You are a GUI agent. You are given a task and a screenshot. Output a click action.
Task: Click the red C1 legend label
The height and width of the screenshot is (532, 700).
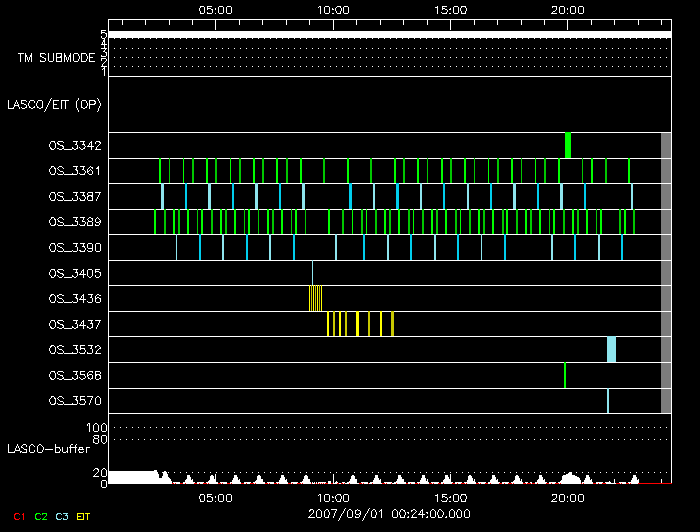pos(19,516)
